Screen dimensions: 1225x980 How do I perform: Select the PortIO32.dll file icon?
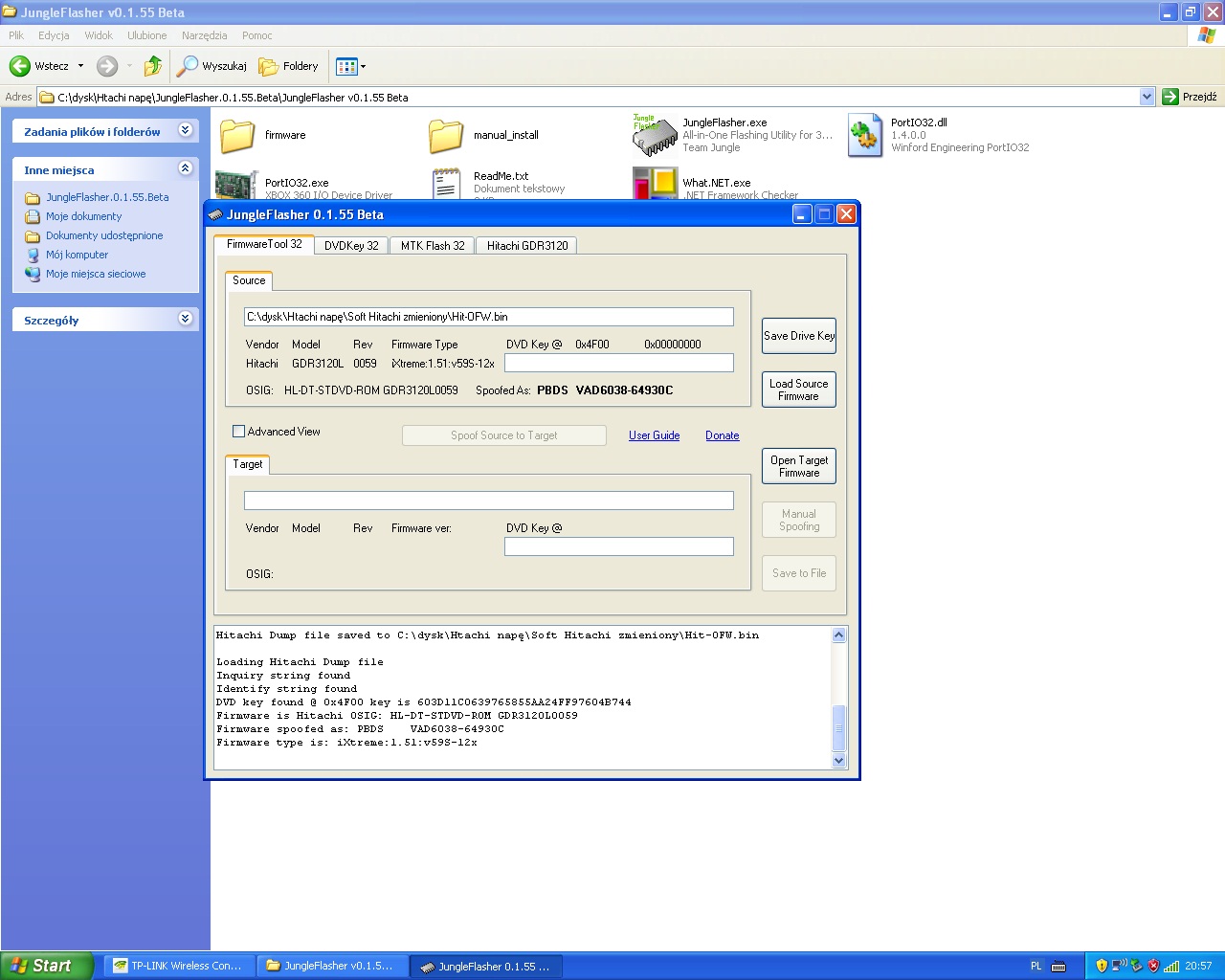[865, 136]
